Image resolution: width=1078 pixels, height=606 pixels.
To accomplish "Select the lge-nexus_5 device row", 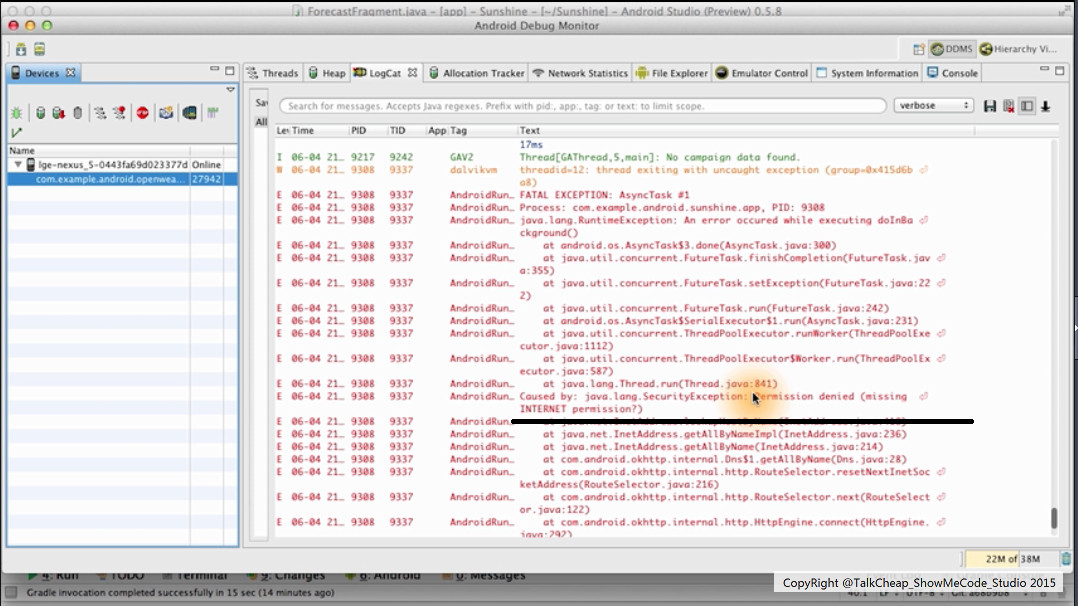I will pos(122,165).
